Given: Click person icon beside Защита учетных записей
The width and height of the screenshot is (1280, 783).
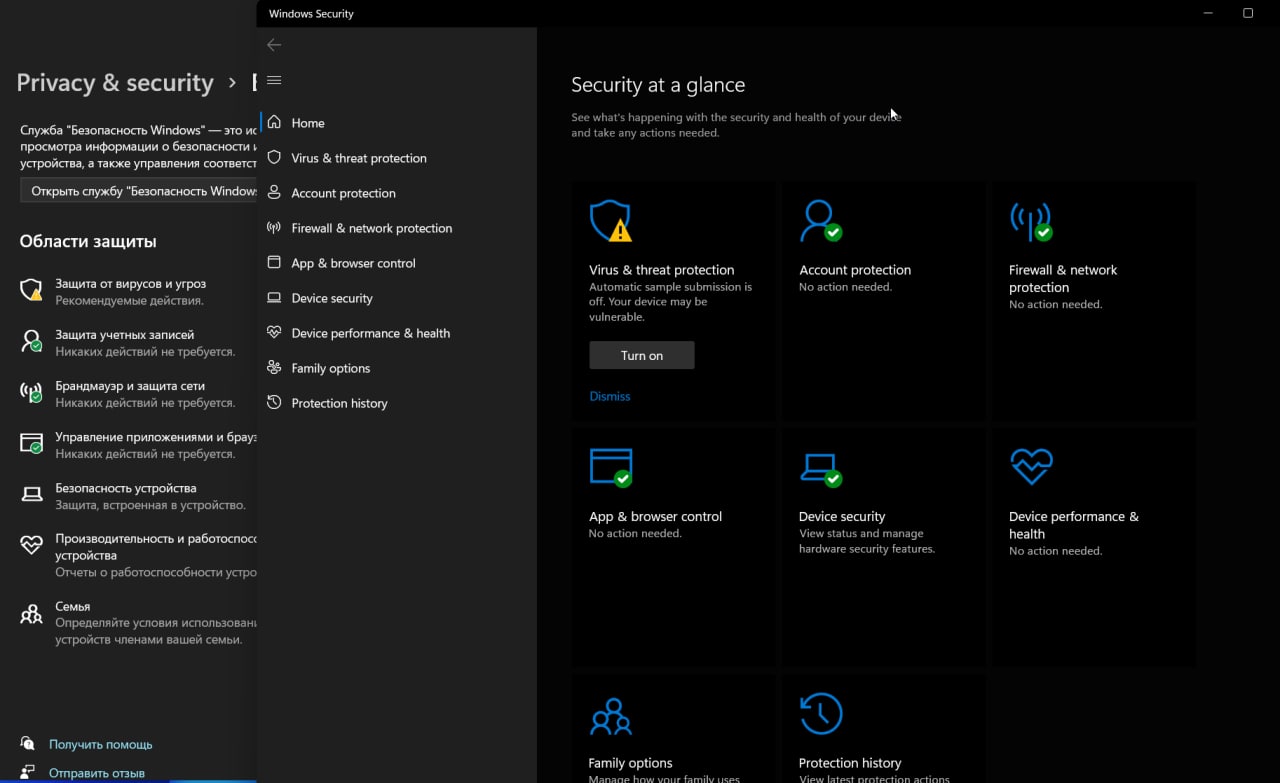Looking at the screenshot, I should click(x=31, y=342).
